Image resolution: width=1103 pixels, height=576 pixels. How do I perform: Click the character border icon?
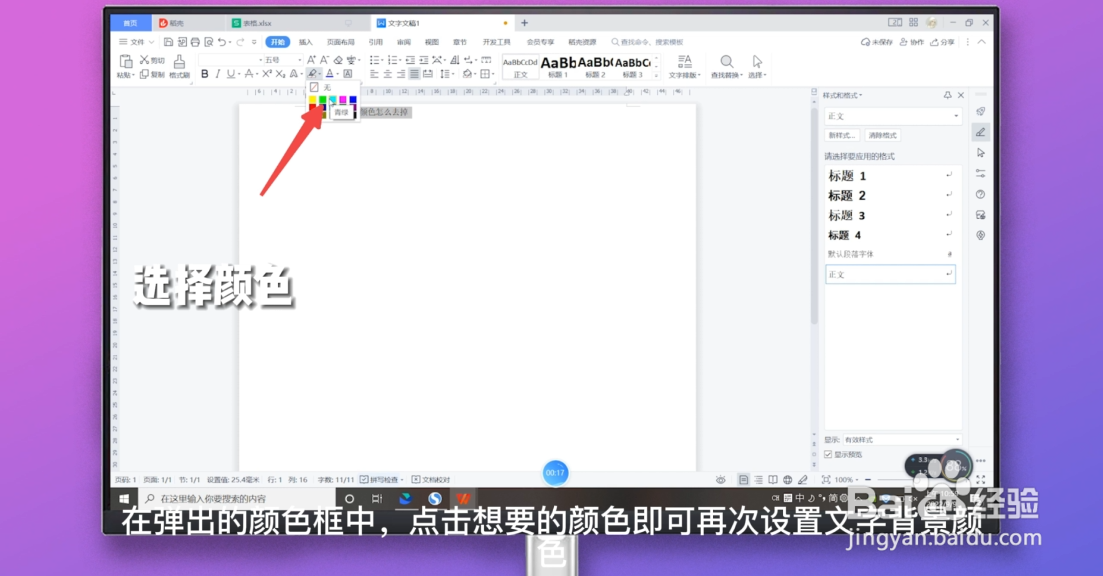pyautogui.click(x=348, y=74)
